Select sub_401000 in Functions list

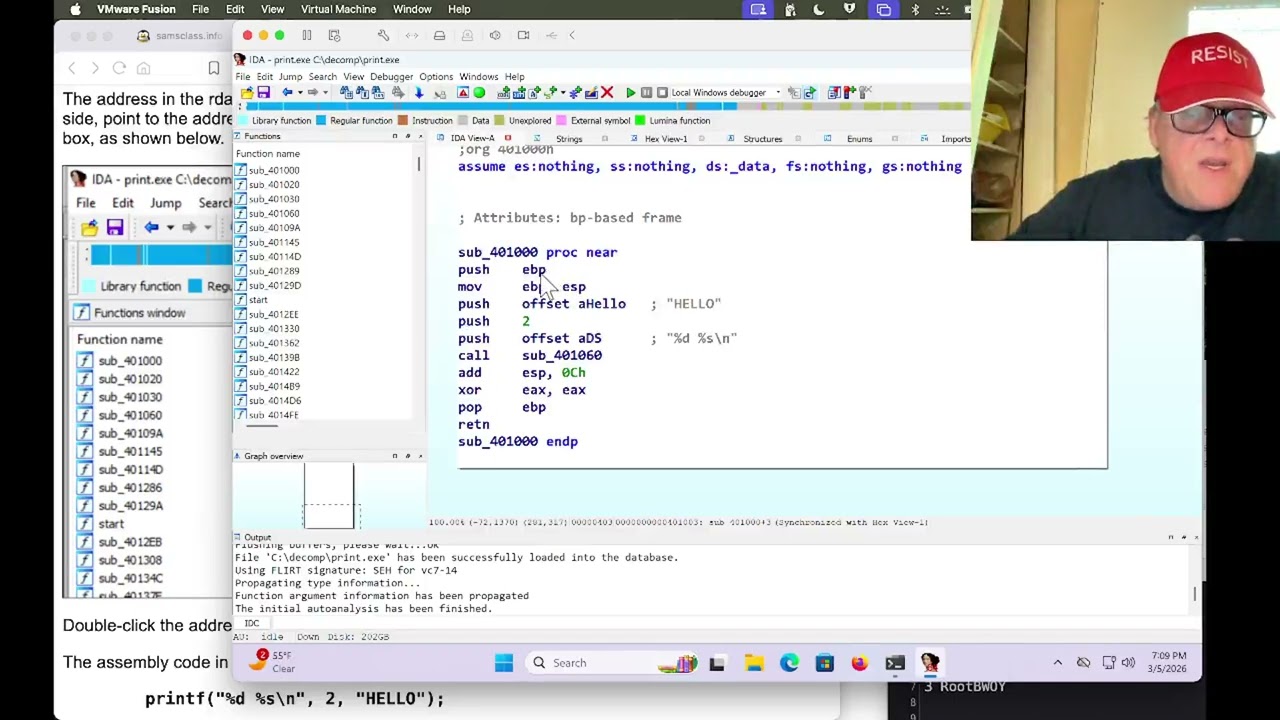coord(274,170)
